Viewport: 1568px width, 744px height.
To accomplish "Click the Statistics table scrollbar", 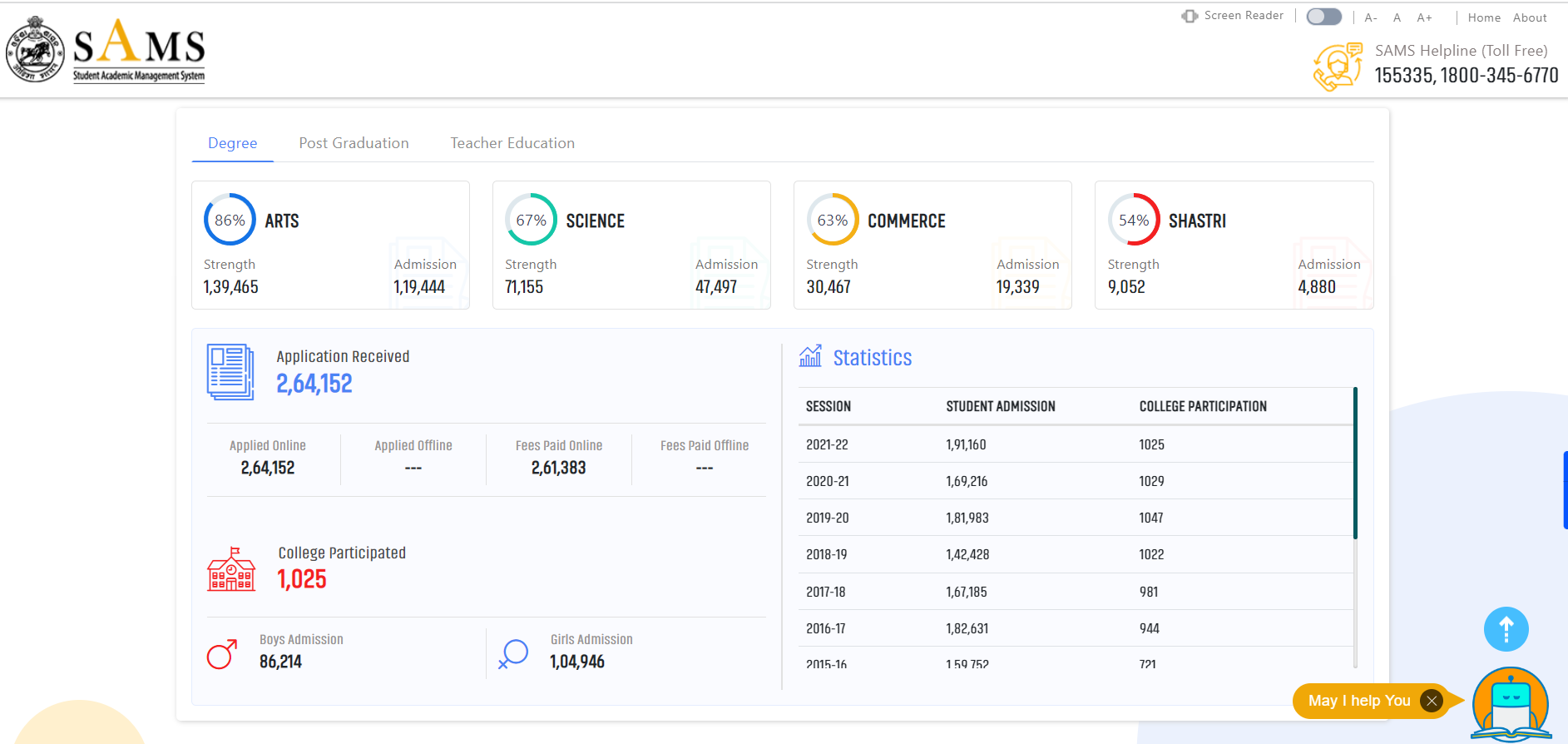I will point(1355,463).
